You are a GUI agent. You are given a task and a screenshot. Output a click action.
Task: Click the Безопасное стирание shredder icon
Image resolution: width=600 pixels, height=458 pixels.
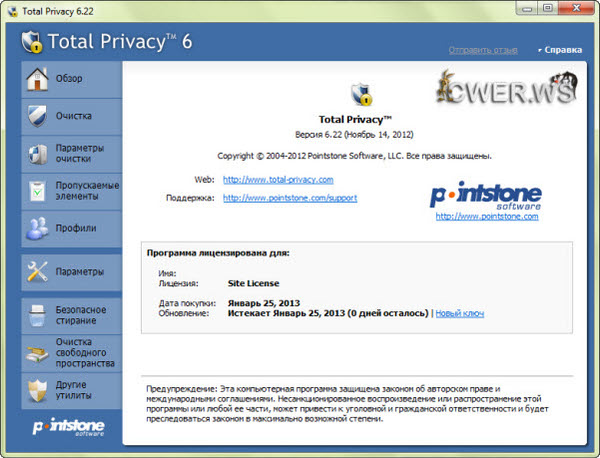point(37,315)
